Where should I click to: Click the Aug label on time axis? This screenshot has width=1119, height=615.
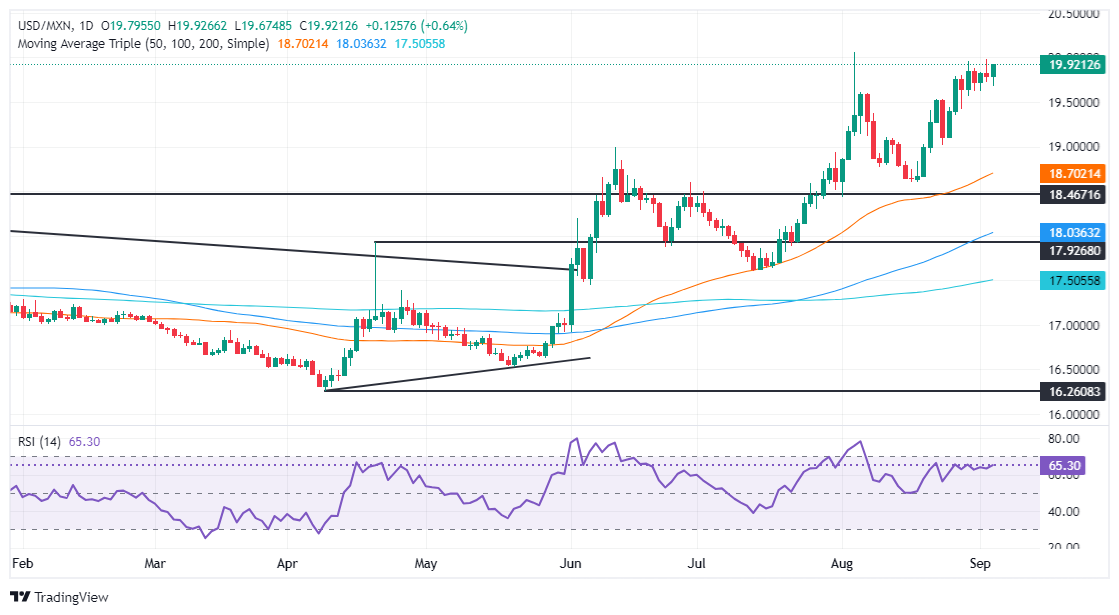coord(842,564)
